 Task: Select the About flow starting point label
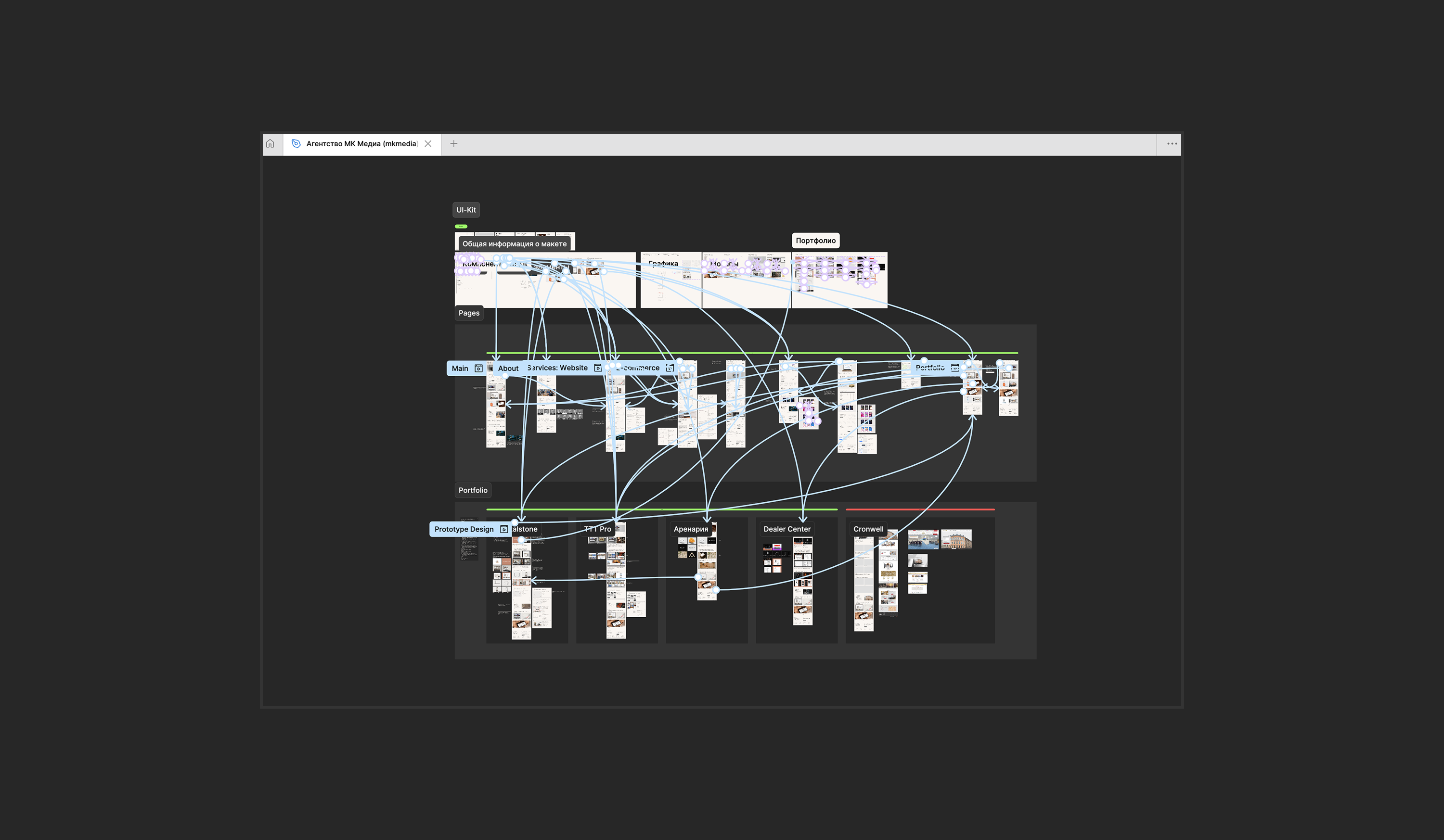508,369
